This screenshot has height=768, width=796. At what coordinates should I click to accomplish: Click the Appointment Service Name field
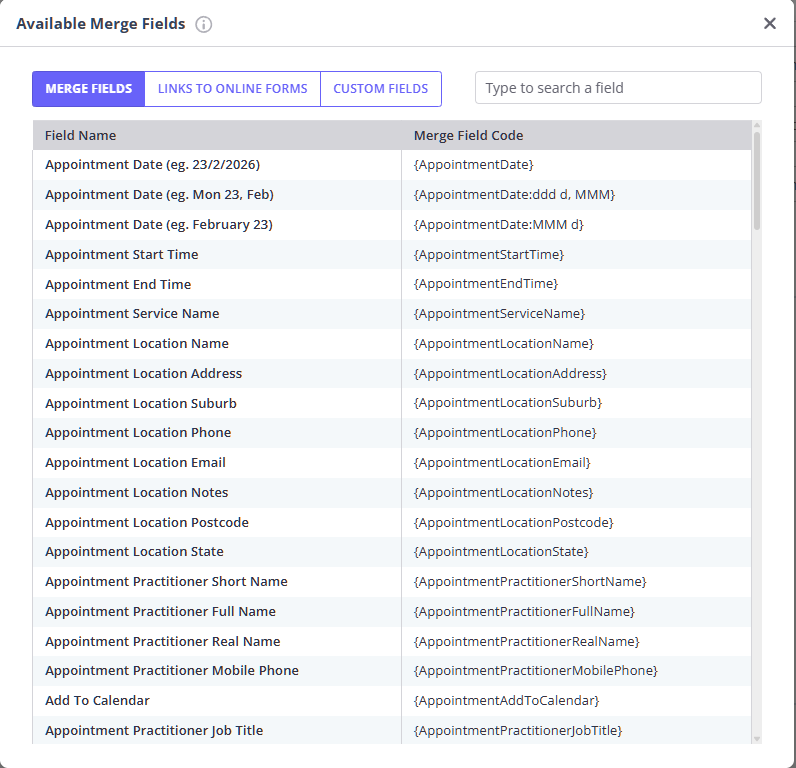point(132,313)
